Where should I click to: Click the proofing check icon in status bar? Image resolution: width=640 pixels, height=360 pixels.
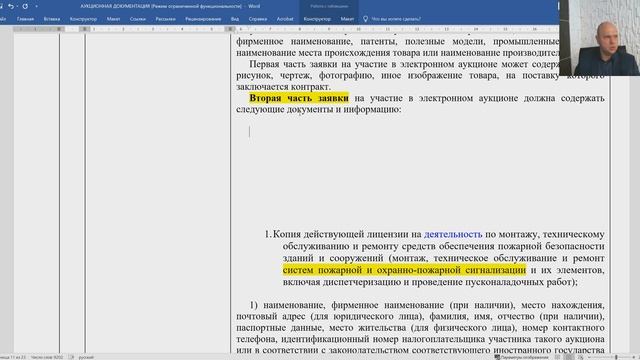(x=71, y=357)
